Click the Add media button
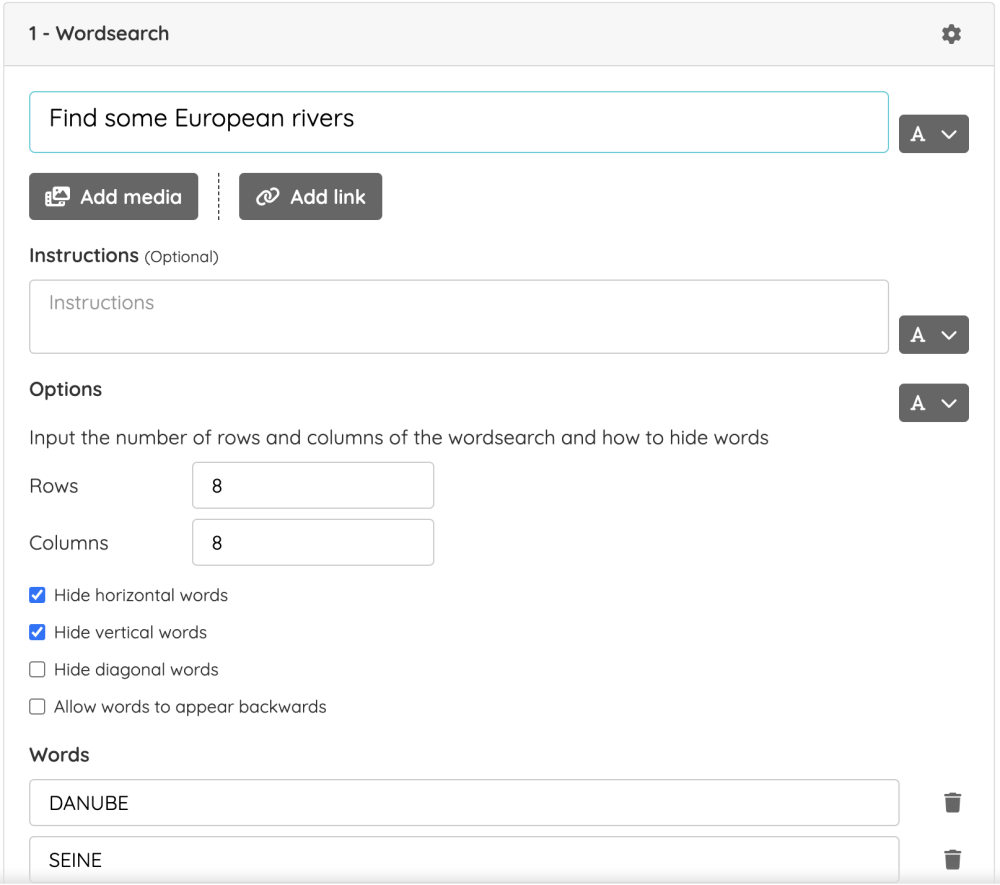 tap(114, 196)
